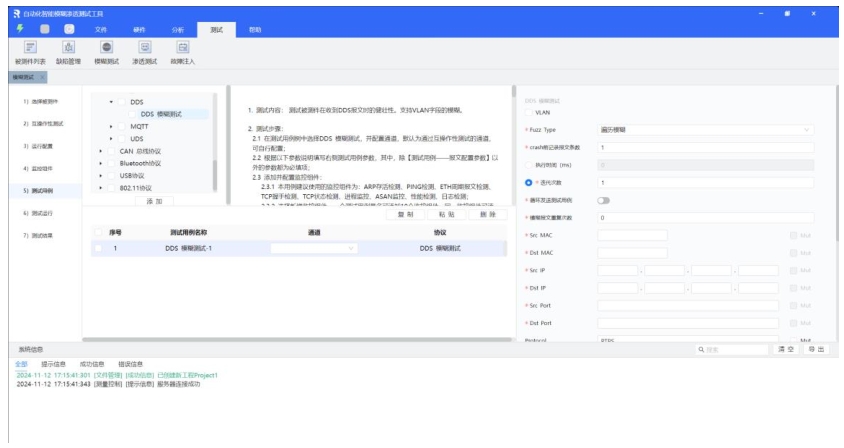Close the 模糊测试 document tab
The width and height of the screenshot is (844, 448).
pos(44,77)
